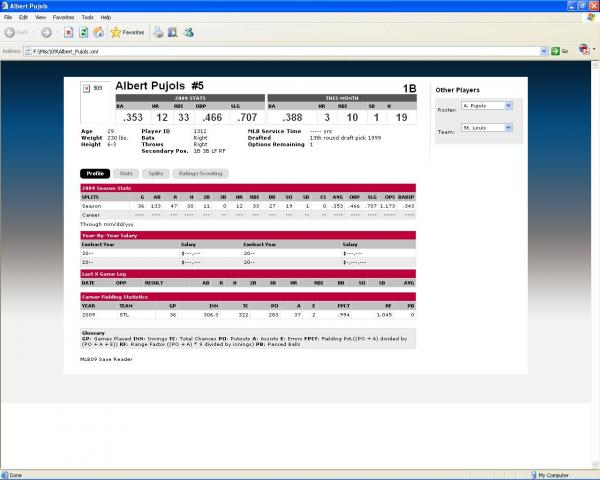Open the Edit menu
The image size is (600, 480).
point(23,17)
